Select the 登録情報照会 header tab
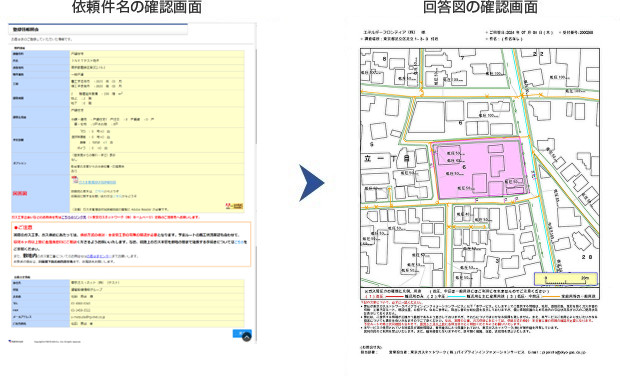Image resolution: width=620 pixels, height=376 pixels. pos(98,30)
